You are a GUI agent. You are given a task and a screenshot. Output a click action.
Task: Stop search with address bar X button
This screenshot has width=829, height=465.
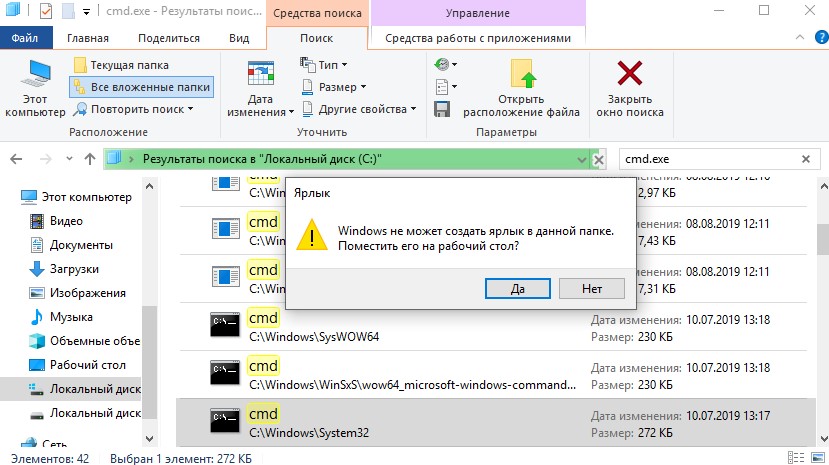pos(598,160)
